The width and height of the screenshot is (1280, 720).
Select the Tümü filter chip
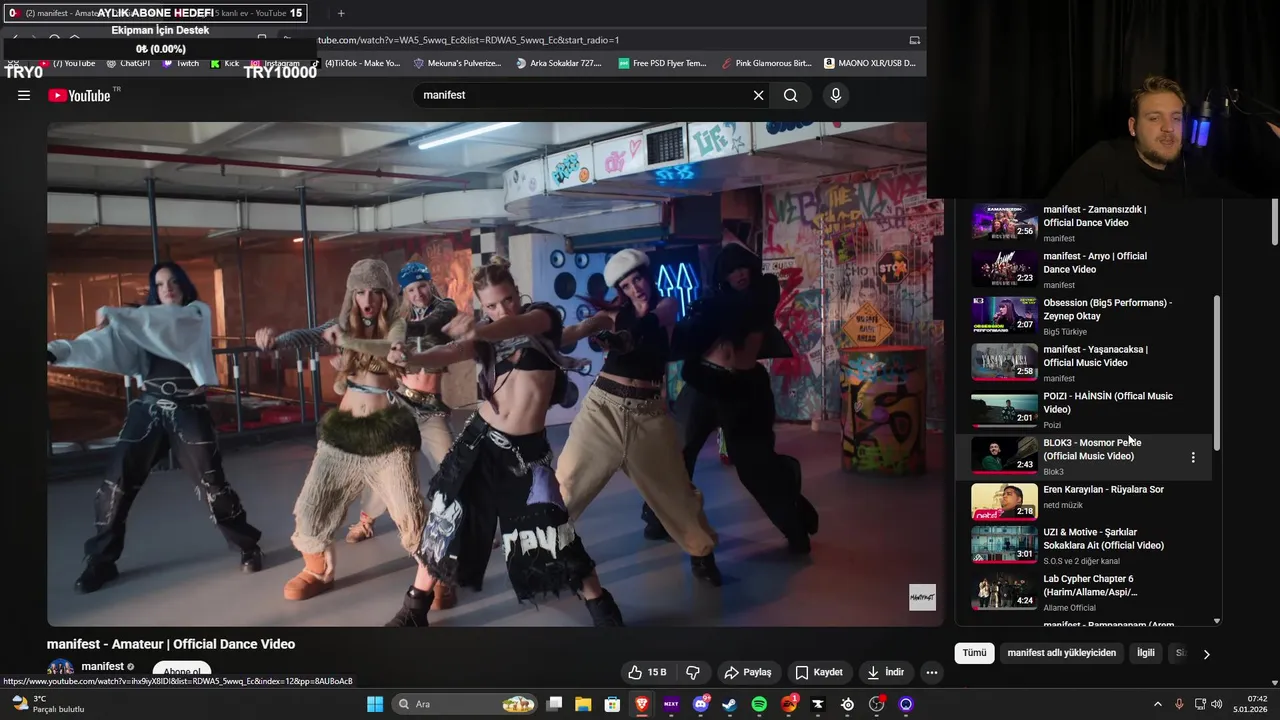pos(974,653)
